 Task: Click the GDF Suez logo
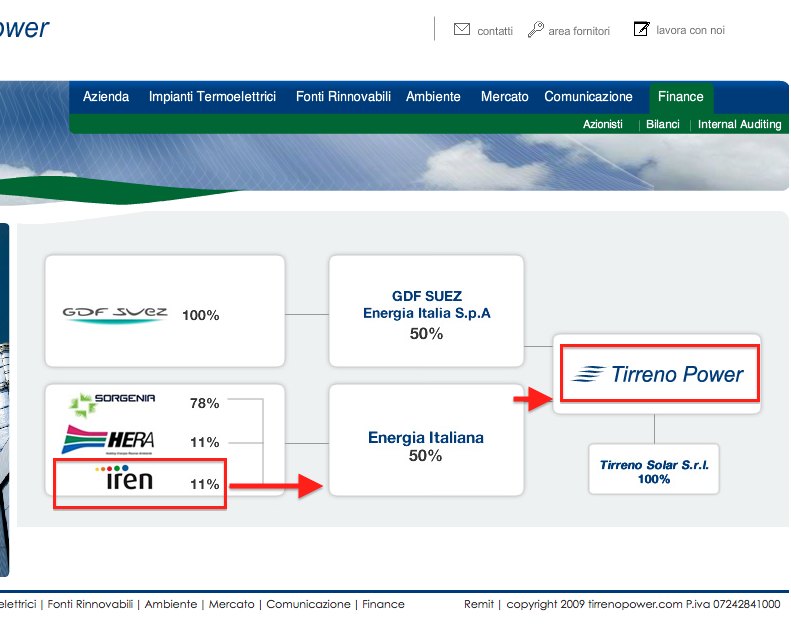coord(115,314)
